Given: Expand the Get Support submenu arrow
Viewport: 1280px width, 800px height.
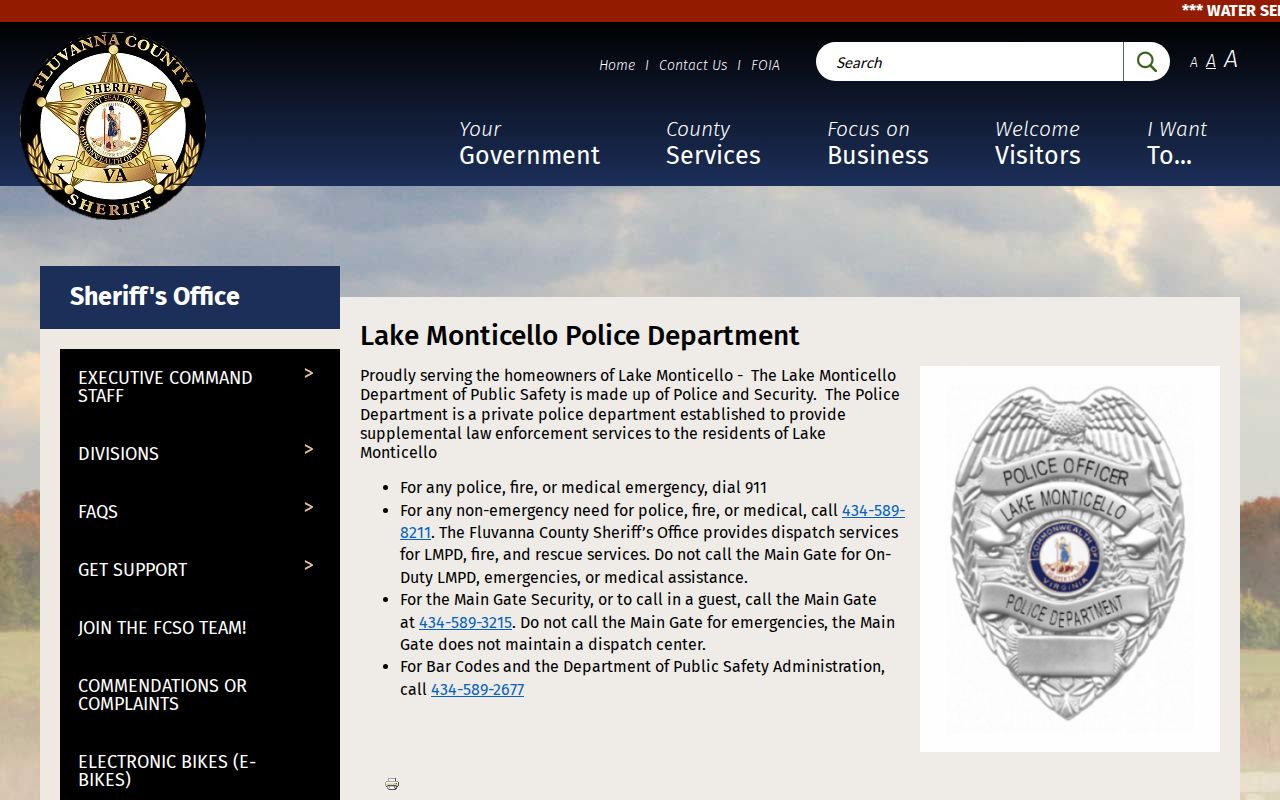Looking at the screenshot, I should pos(309,565).
